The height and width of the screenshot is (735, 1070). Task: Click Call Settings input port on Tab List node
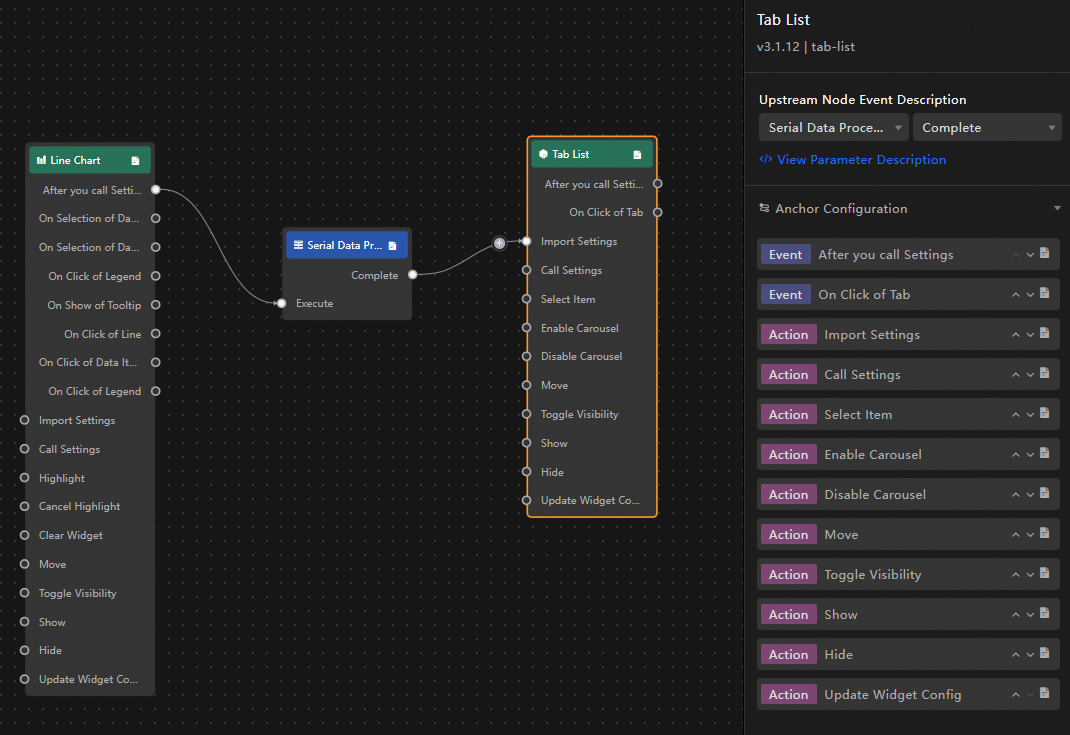526,270
